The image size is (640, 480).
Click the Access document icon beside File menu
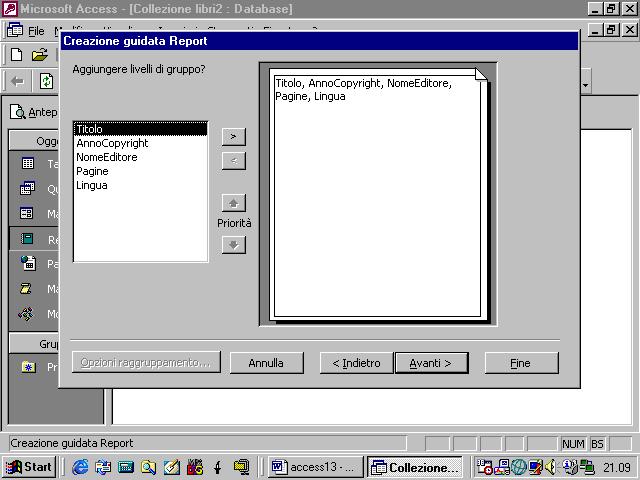pyautogui.click(x=15, y=30)
